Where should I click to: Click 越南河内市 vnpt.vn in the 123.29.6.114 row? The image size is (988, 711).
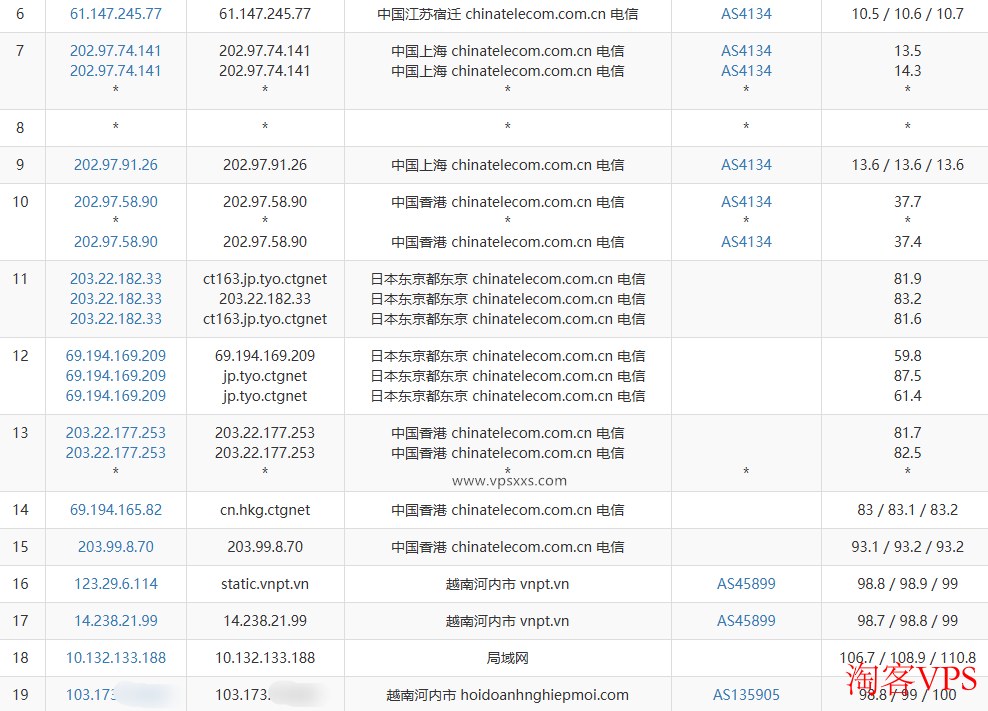(x=507, y=584)
